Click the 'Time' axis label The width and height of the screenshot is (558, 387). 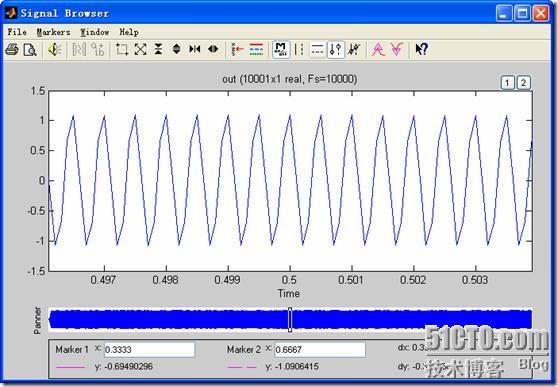[x=289, y=294]
